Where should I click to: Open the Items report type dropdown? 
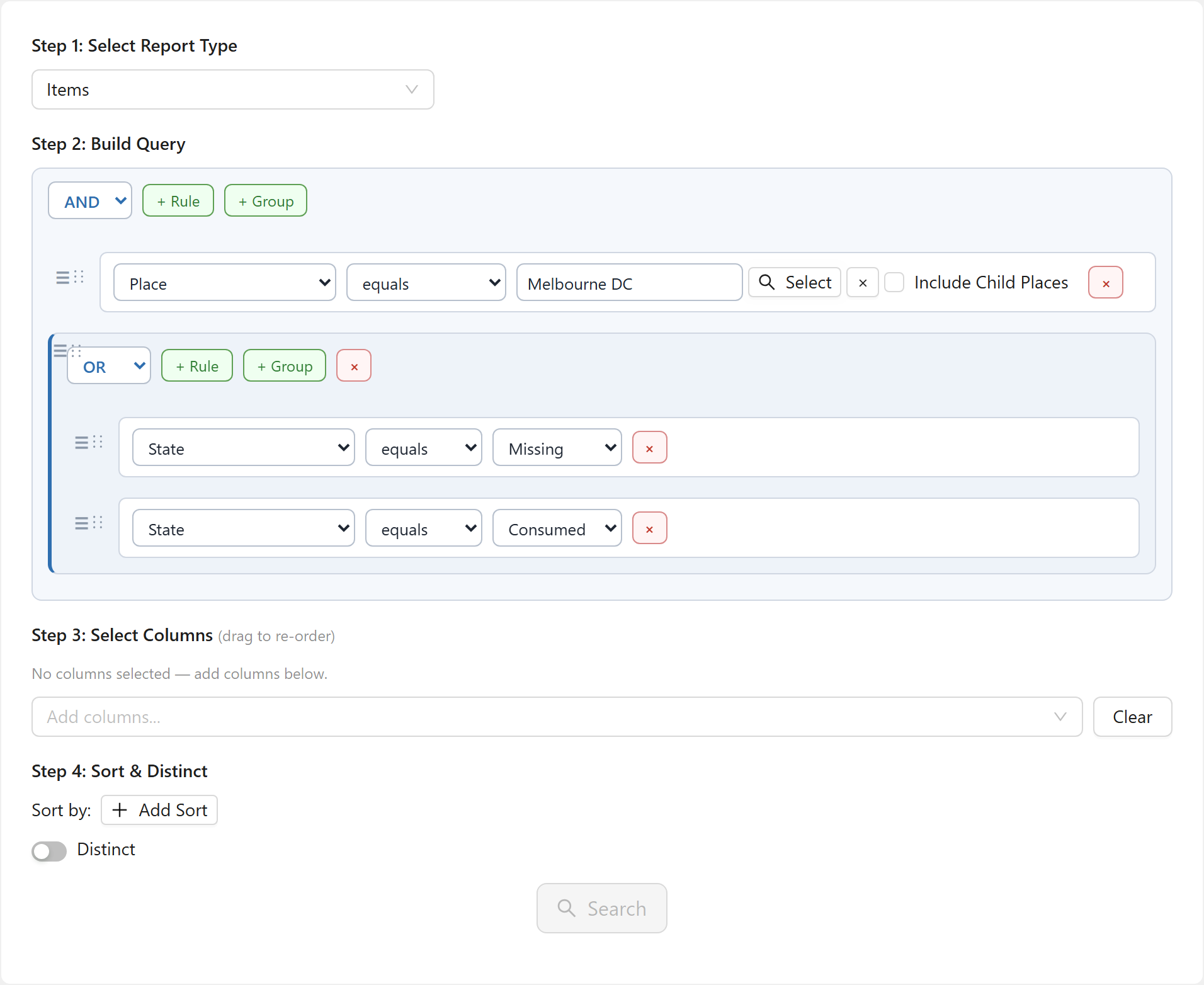pos(232,89)
